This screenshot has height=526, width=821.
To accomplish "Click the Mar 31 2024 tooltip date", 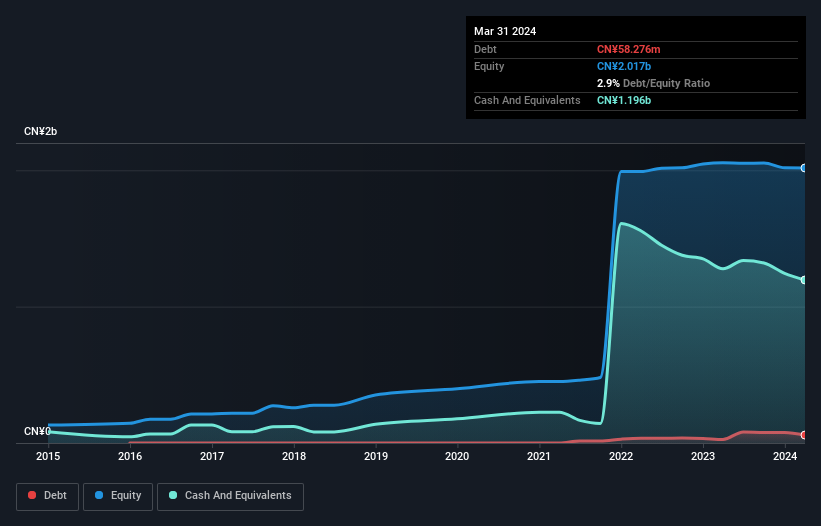I will coord(505,31).
